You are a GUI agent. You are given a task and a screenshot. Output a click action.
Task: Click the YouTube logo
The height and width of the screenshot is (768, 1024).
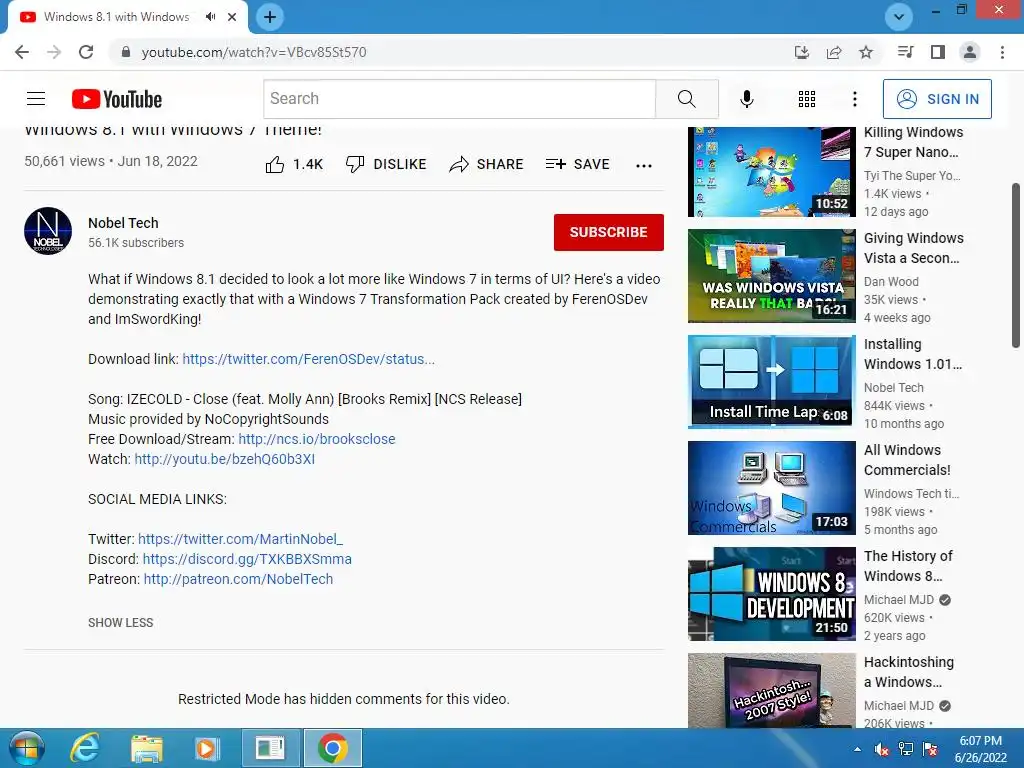coord(117,99)
